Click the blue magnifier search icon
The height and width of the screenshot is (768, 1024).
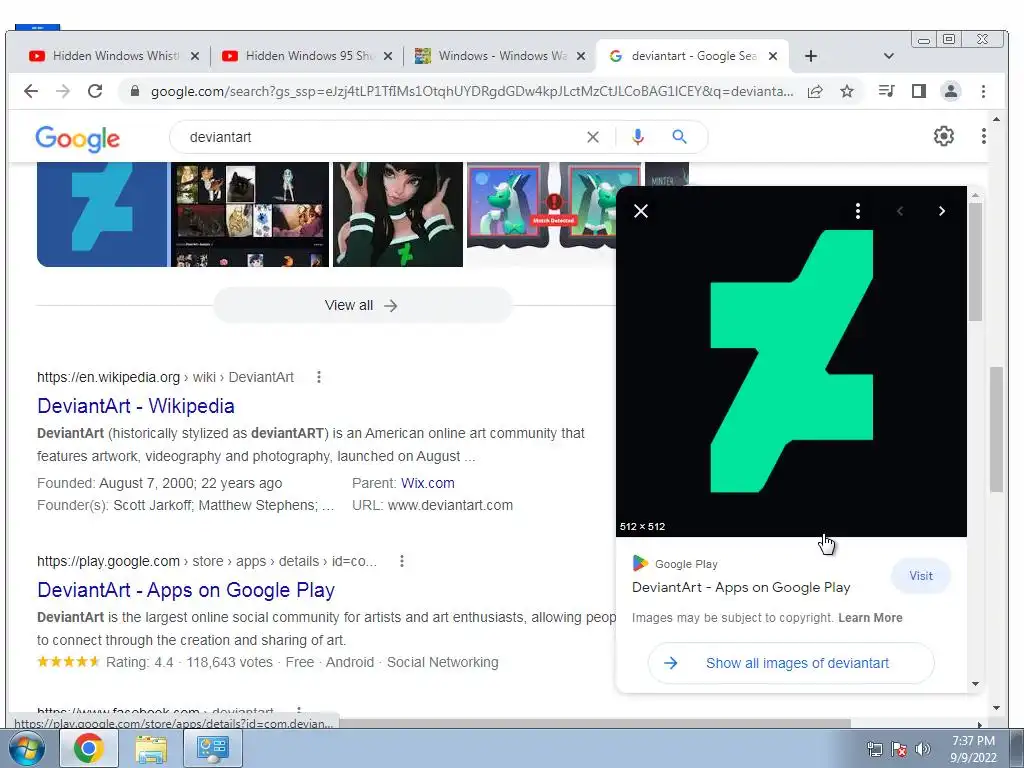679,137
